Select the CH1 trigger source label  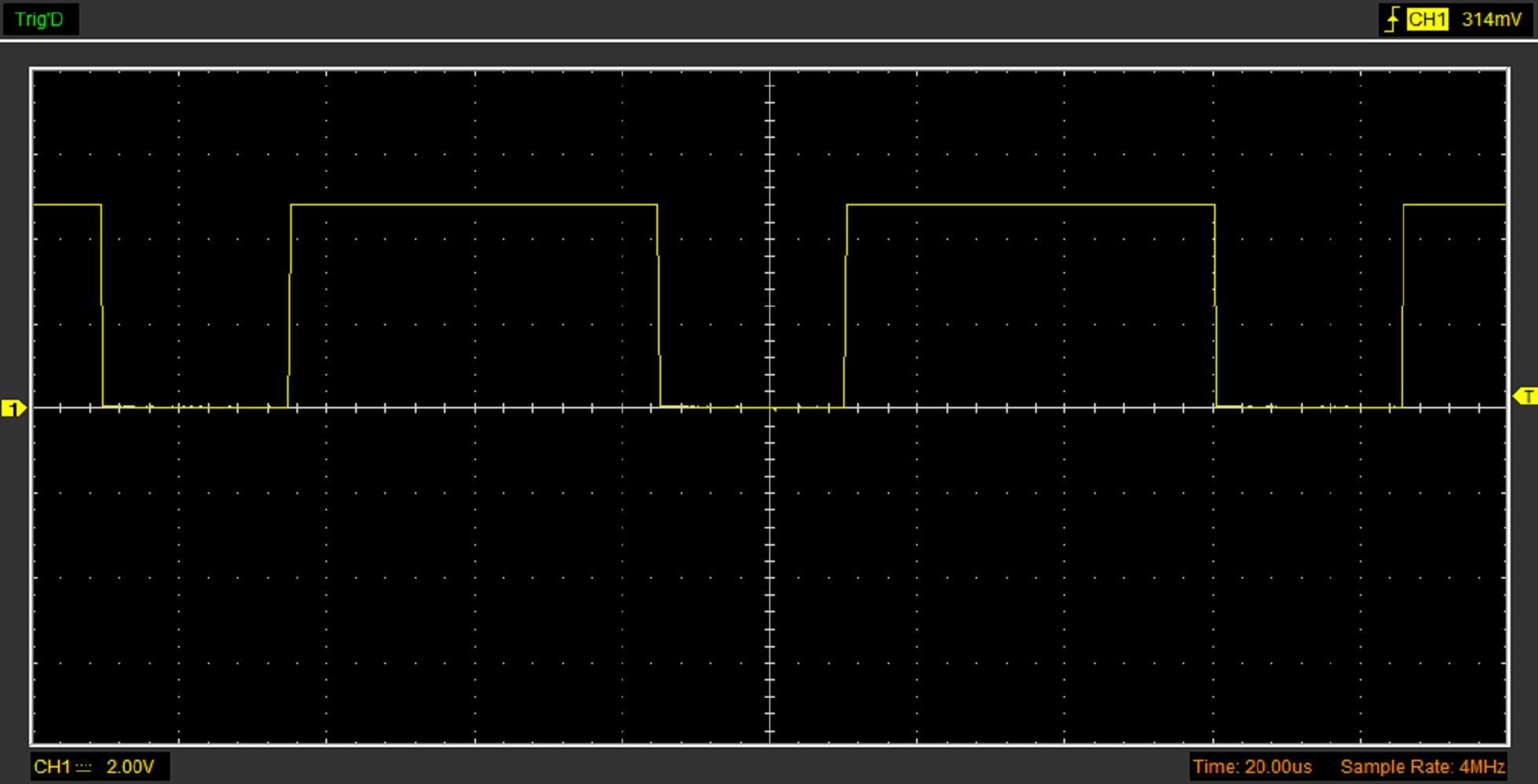[1427, 20]
